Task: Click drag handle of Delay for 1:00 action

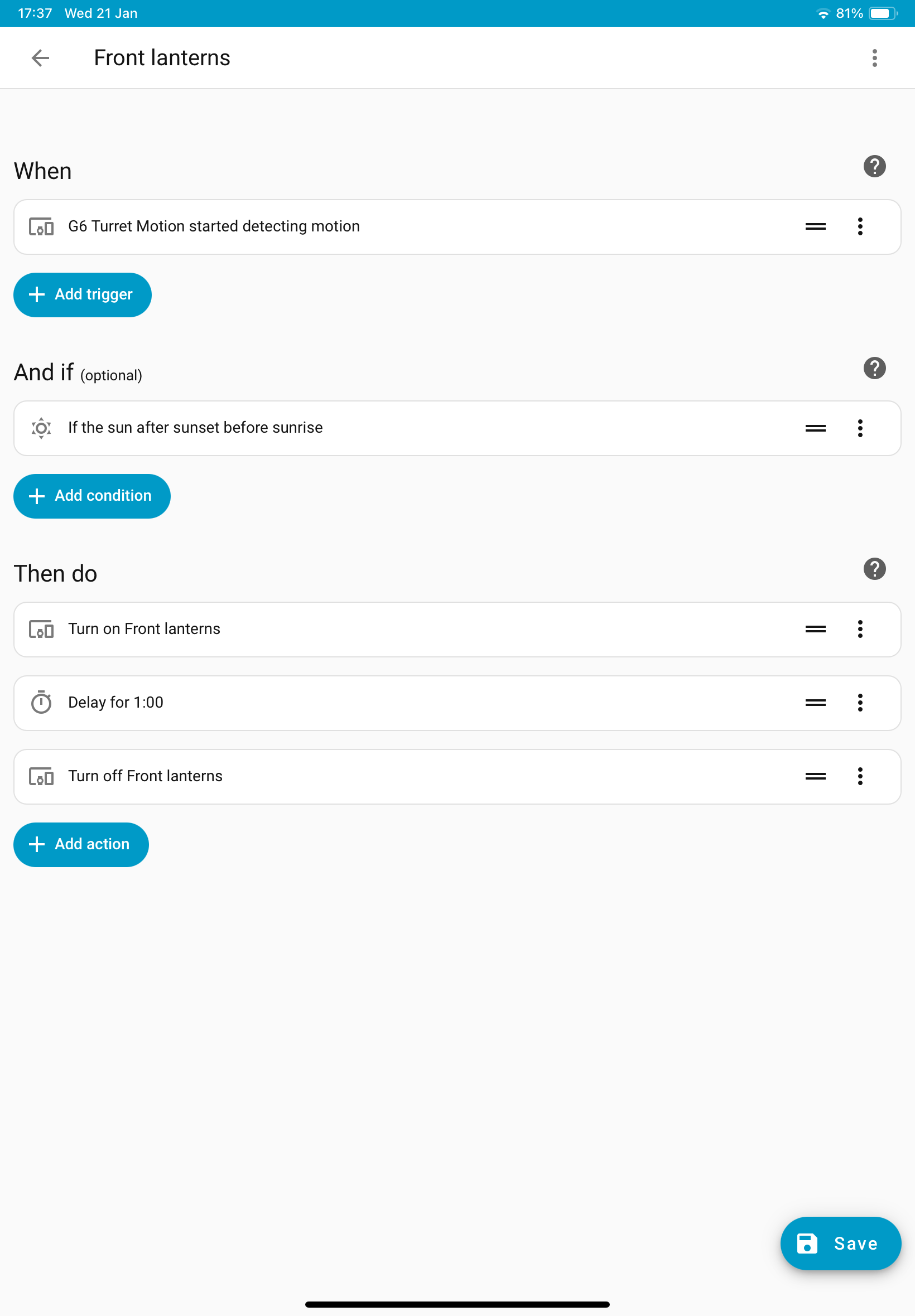Action: click(815, 703)
